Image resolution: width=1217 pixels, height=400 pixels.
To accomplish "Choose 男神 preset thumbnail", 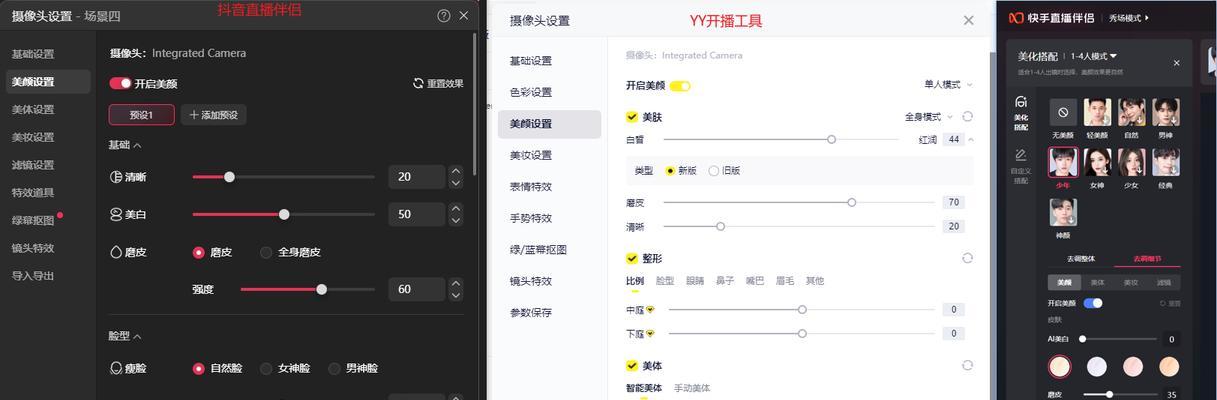I will [x=1165, y=112].
